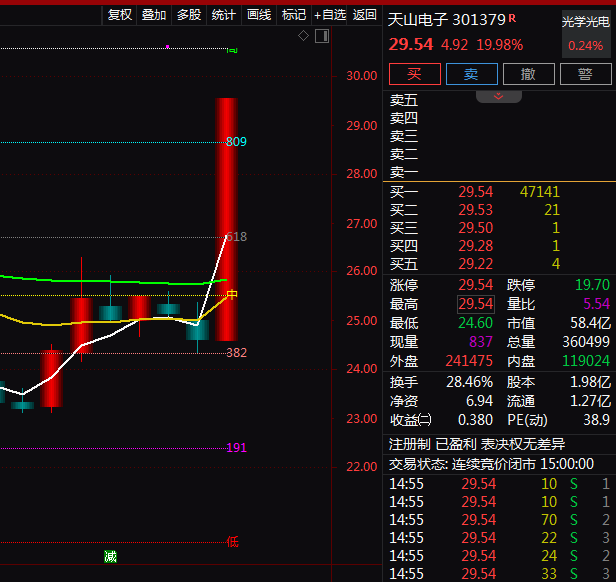The image size is (616, 582).
Task: Click the large red limit-up candlestick
Action: click(x=226, y=219)
